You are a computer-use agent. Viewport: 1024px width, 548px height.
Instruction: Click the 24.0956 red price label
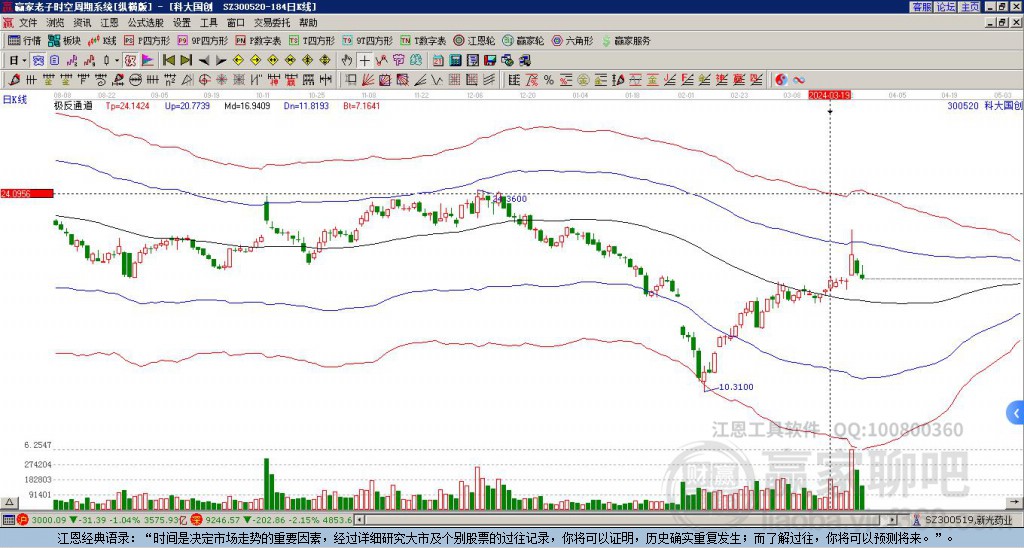click(x=26, y=193)
